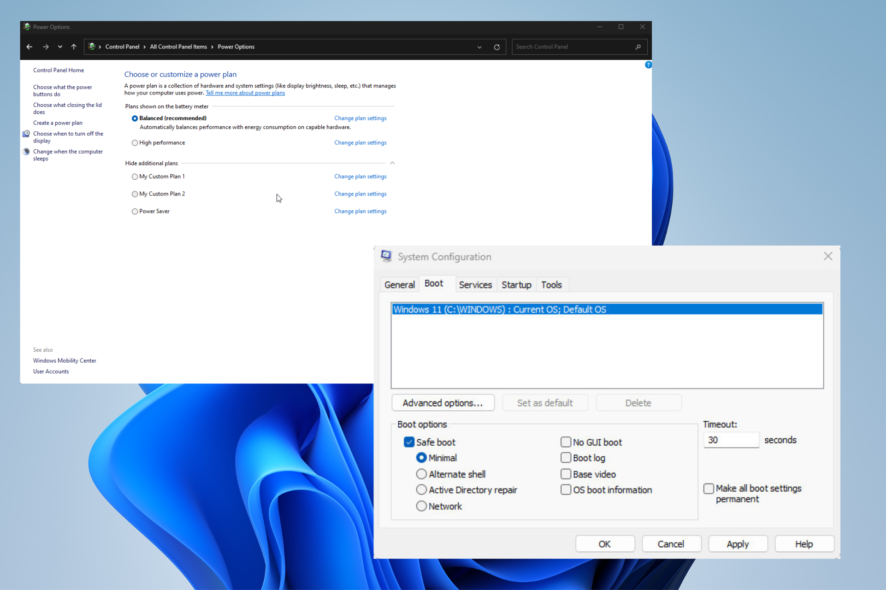Click the magnifier icon in Search Control Panel
Image resolution: width=886 pixels, height=590 pixels.
(638, 47)
